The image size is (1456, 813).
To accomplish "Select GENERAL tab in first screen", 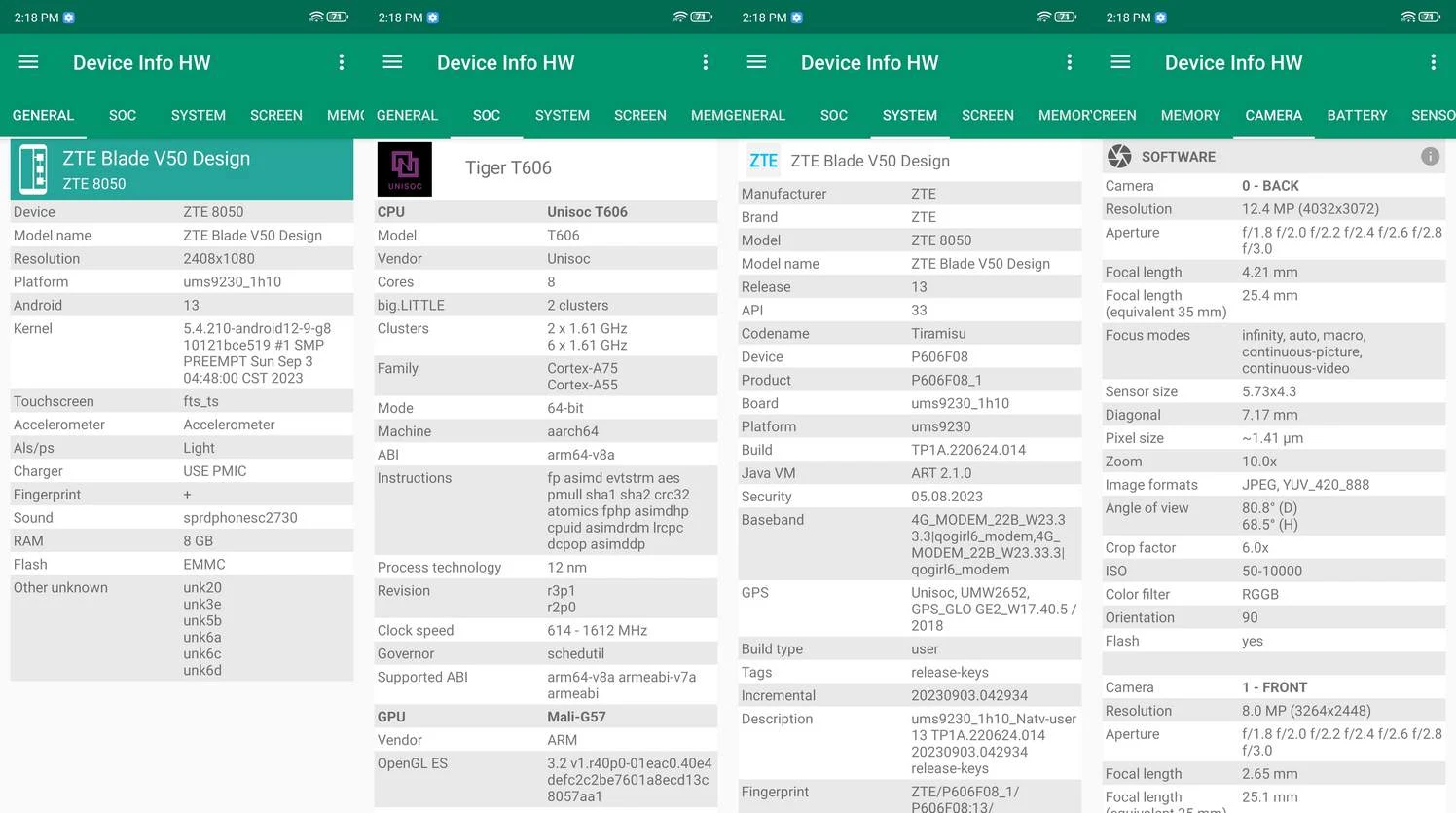I will coord(43,115).
